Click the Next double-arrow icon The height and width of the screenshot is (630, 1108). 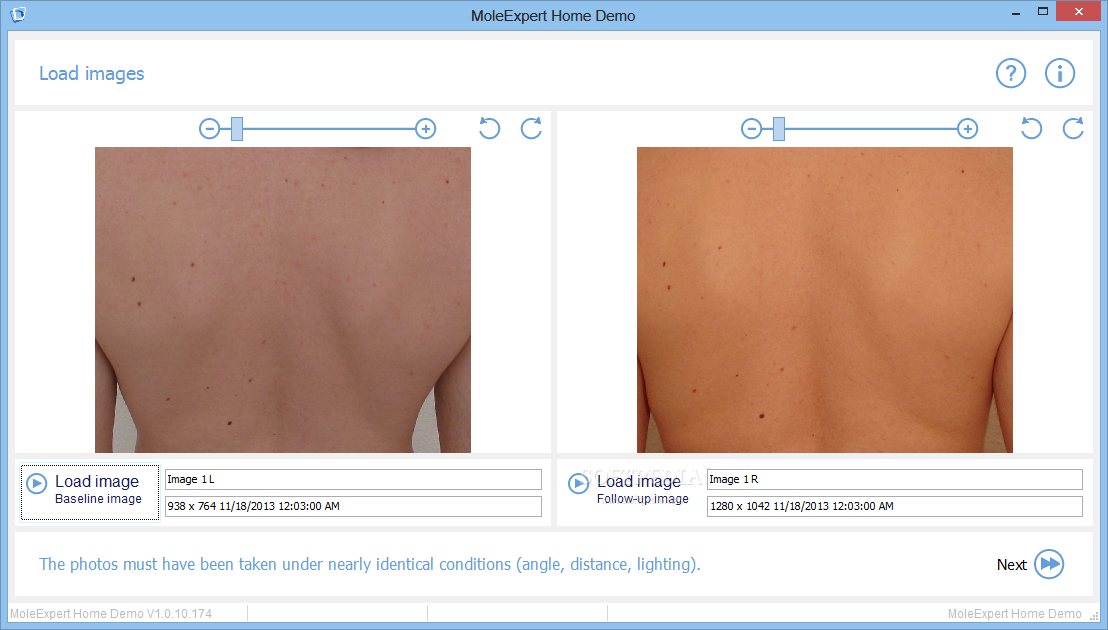(1049, 564)
